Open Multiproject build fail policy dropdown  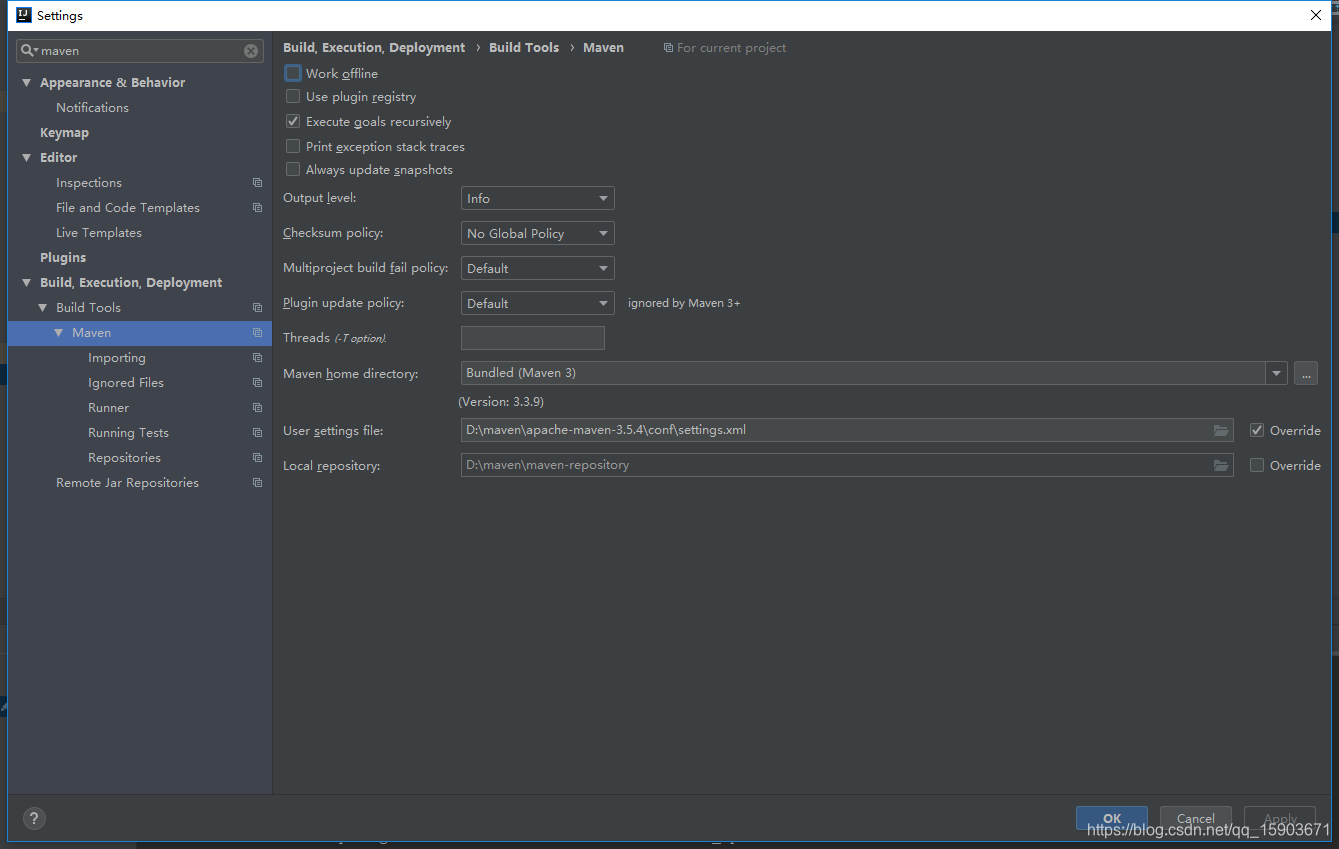tap(538, 268)
